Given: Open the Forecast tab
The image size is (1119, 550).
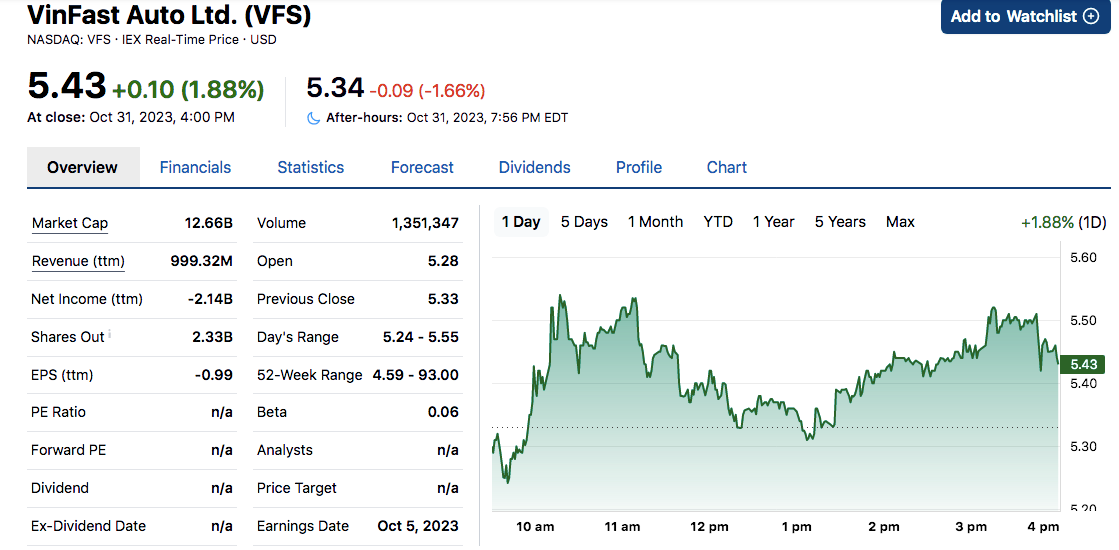Looking at the screenshot, I should coord(422,168).
